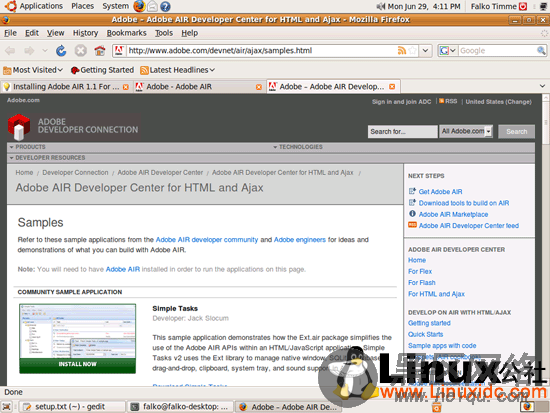Click the Quick Starts link
The height and width of the screenshot is (413, 550).
coord(425,334)
